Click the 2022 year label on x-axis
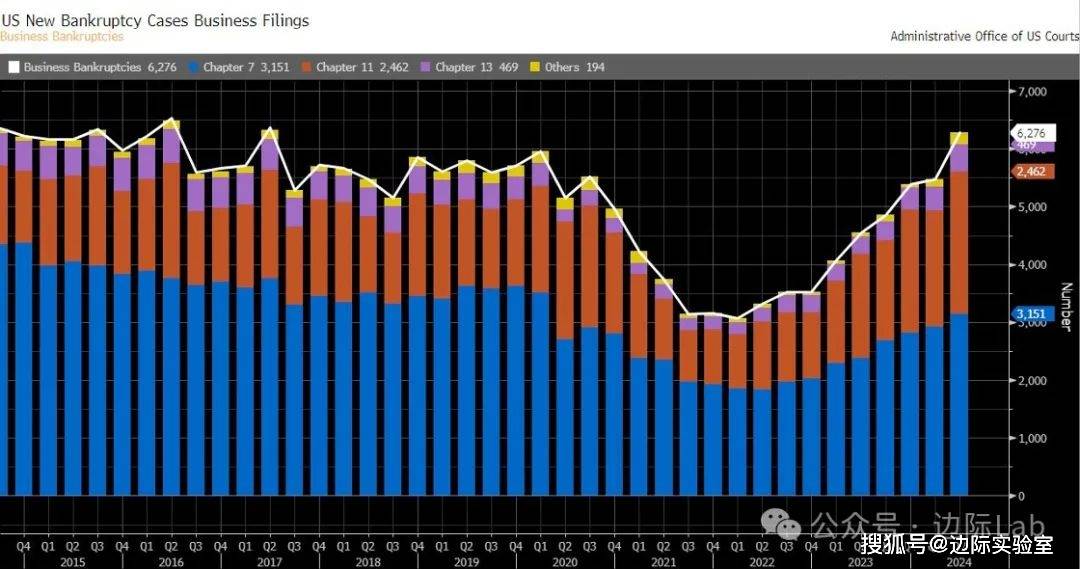 coord(762,562)
